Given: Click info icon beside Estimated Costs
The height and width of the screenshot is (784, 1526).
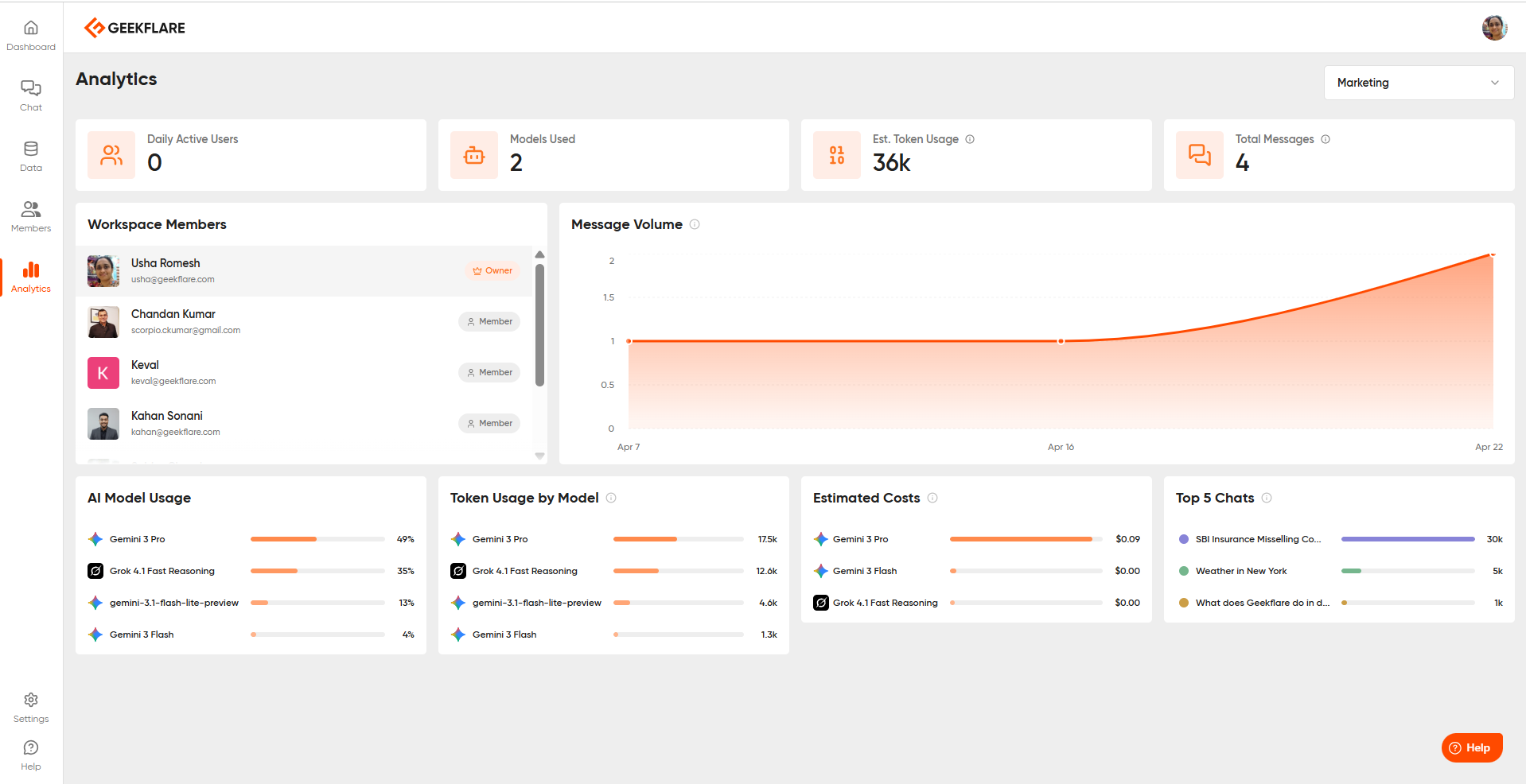Looking at the screenshot, I should (932, 498).
